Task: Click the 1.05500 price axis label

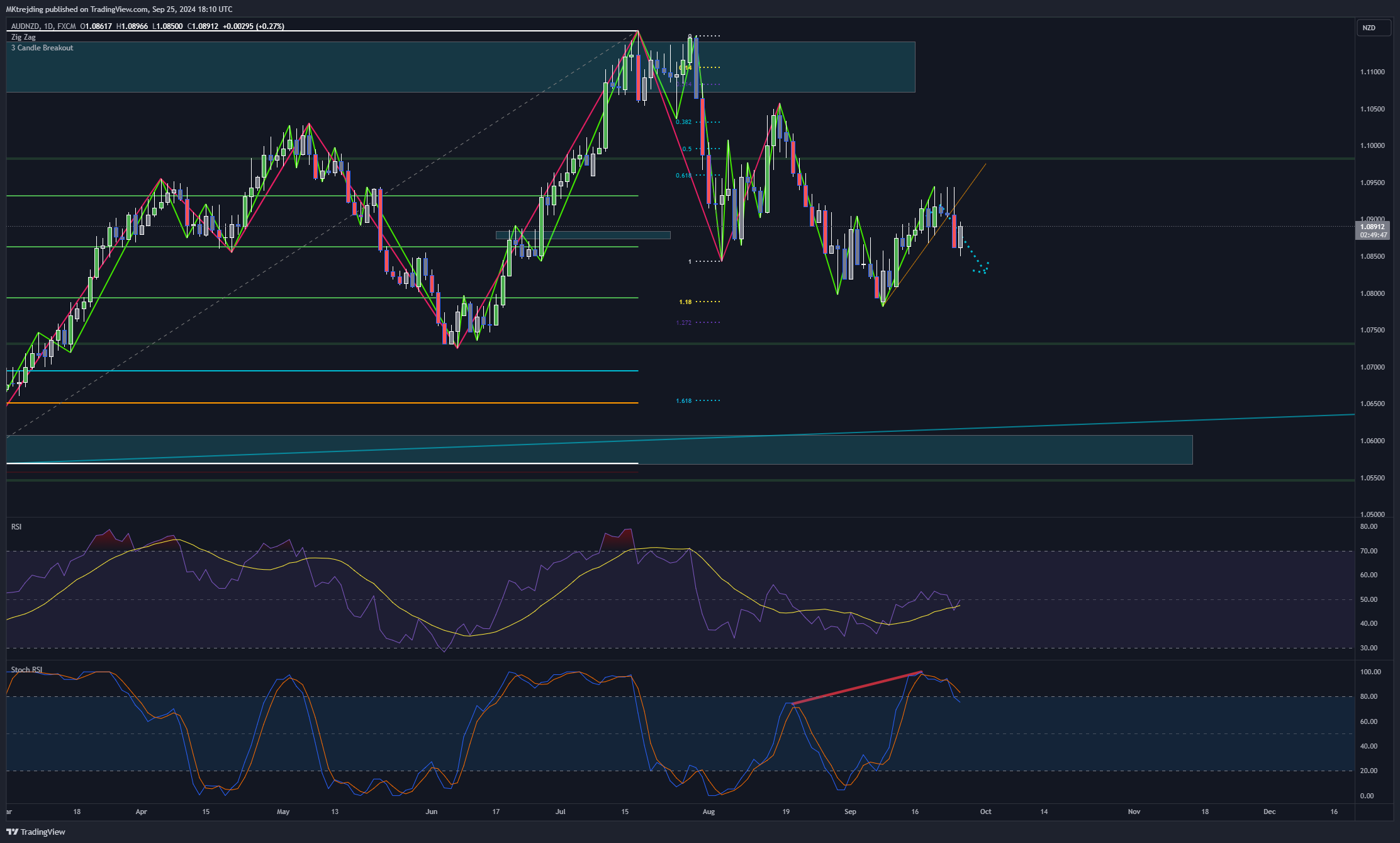Action: pos(1372,478)
